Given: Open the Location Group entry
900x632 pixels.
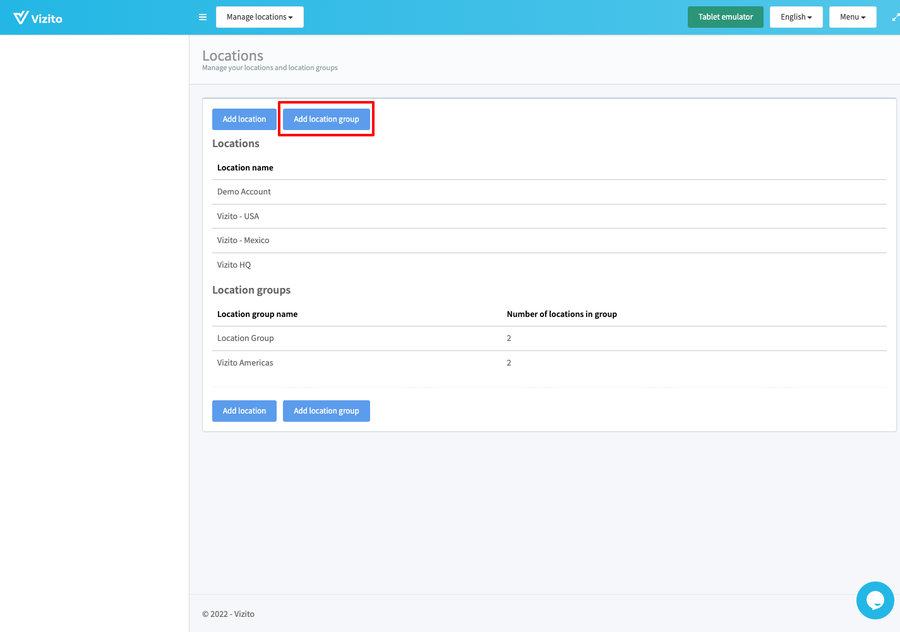Looking at the screenshot, I should click(x=245, y=338).
